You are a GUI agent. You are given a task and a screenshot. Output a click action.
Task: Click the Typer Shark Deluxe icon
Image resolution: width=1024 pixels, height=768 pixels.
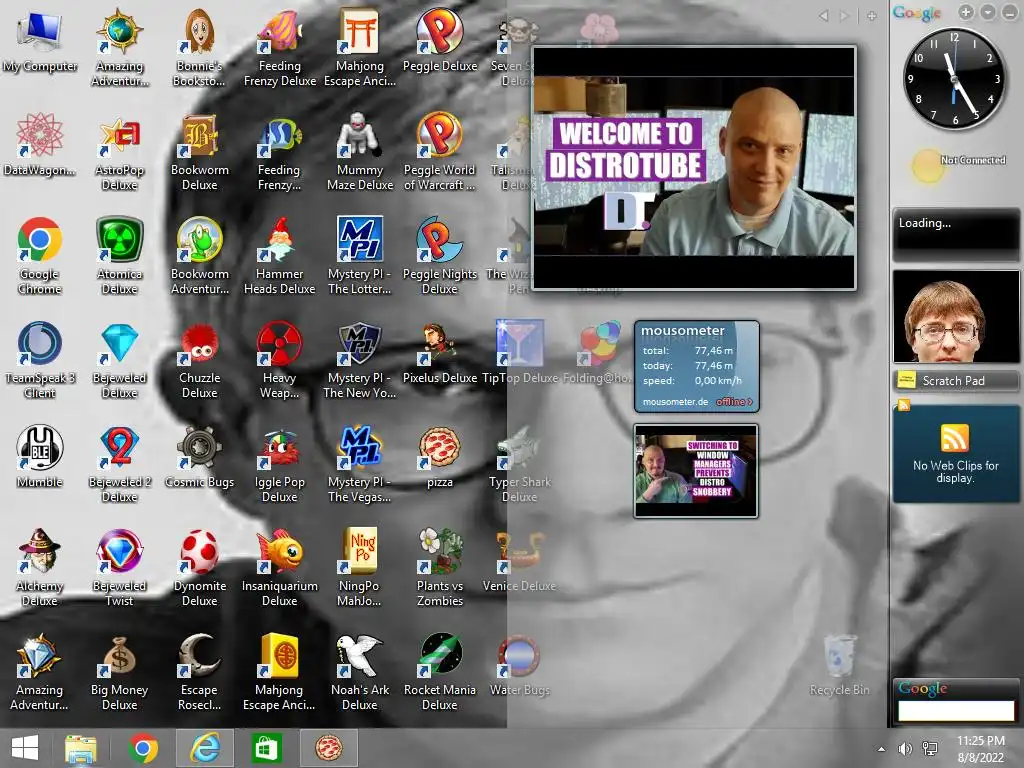[519, 447]
